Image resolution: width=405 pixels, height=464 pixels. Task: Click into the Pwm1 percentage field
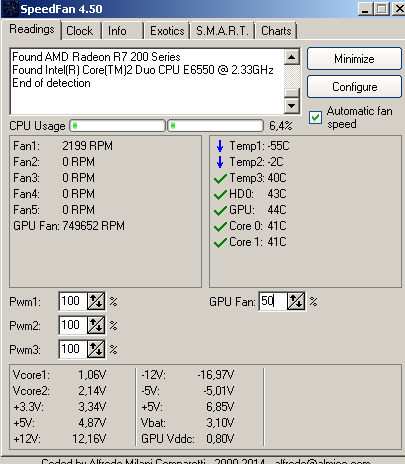pos(73,301)
